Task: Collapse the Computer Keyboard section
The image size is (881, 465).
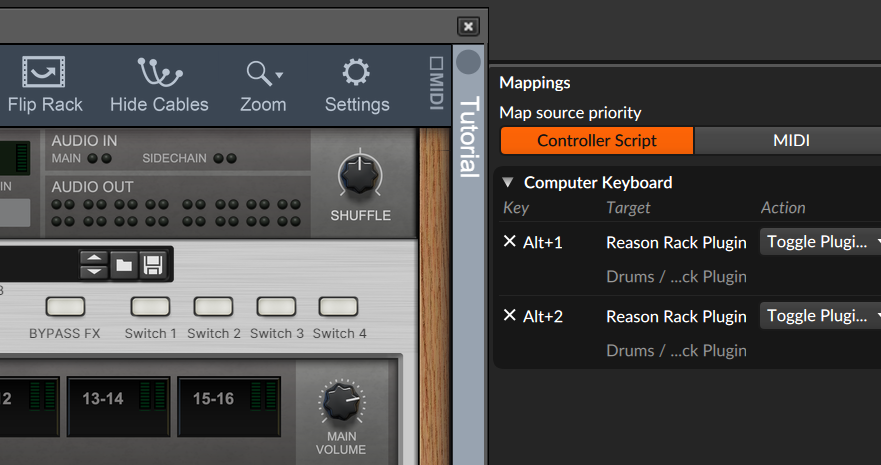Action: [x=508, y=182]
